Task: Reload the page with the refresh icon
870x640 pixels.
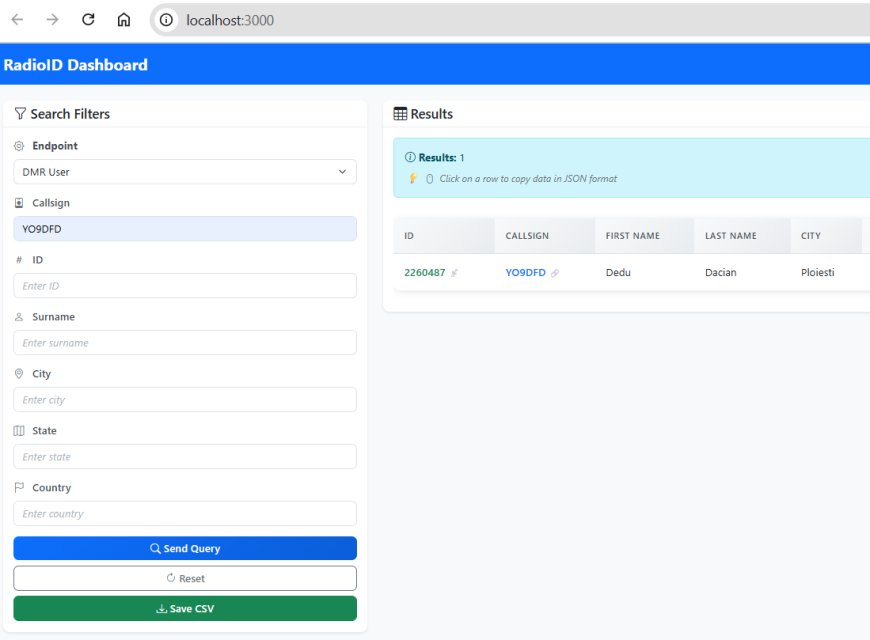Action: pyautogui.click(x=88, y=20)
